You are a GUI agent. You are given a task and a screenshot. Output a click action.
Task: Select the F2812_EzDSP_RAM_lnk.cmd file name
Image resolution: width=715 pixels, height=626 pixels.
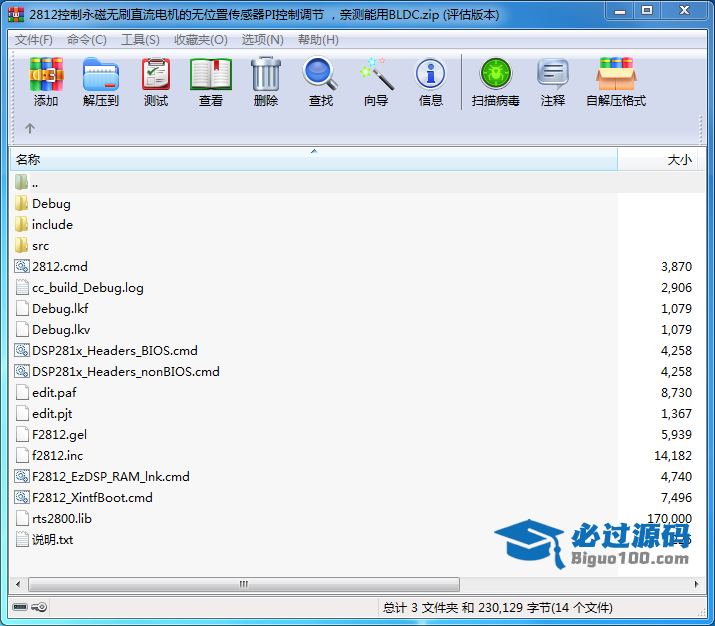click(x=111, y=476)
